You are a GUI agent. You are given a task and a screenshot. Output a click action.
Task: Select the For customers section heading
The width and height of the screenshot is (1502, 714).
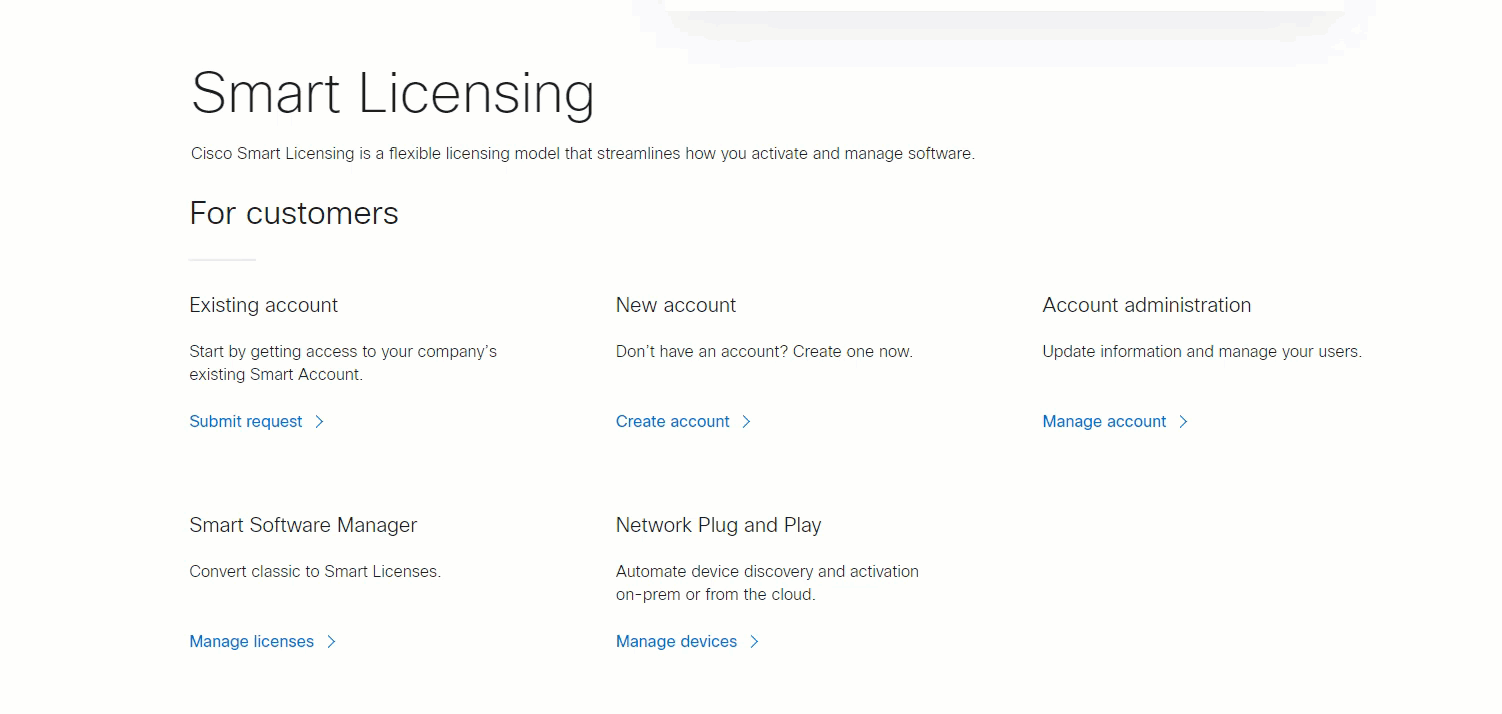click(x=294, y=213)
